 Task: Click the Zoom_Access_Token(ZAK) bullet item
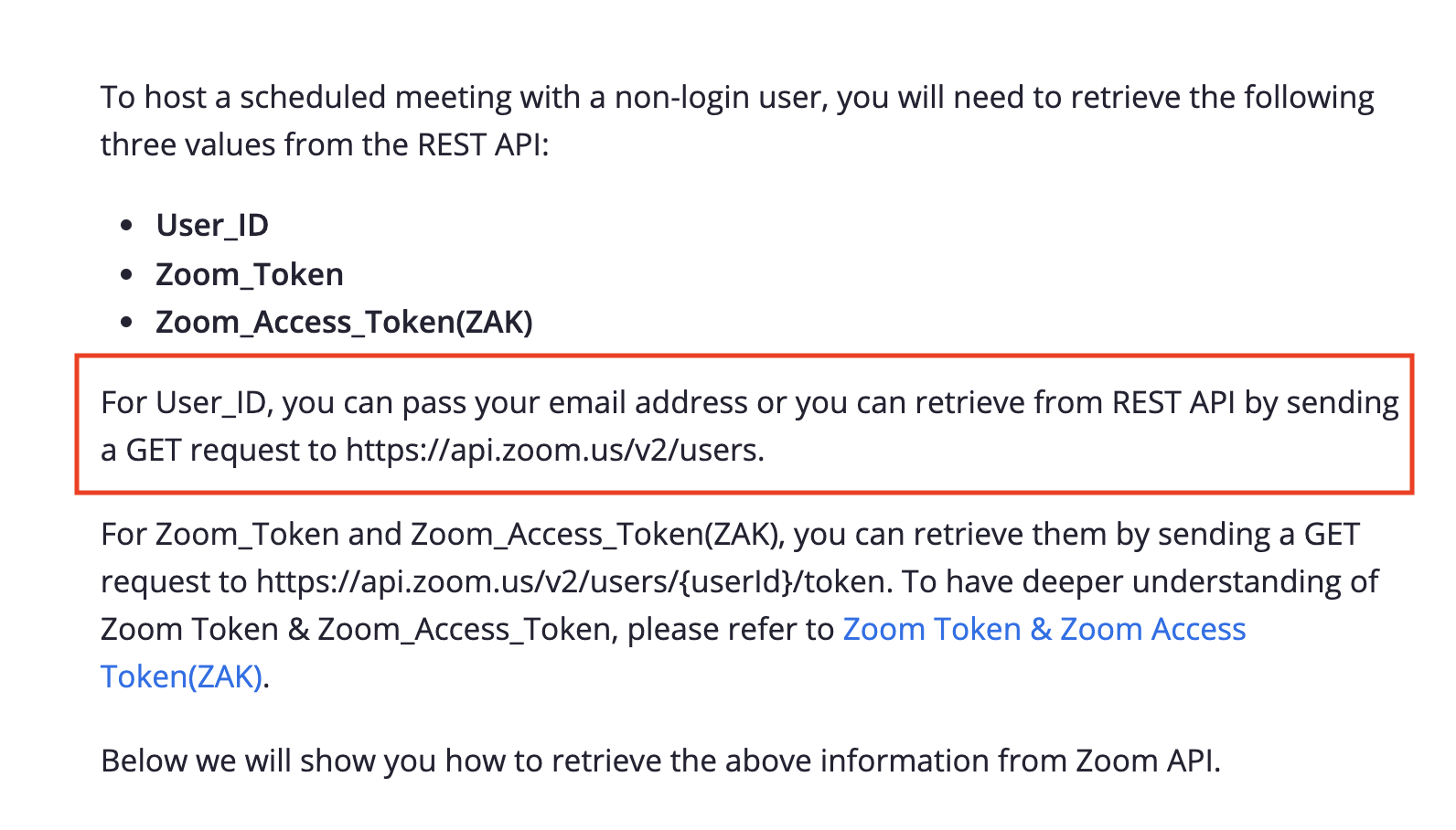coord(344,322)
